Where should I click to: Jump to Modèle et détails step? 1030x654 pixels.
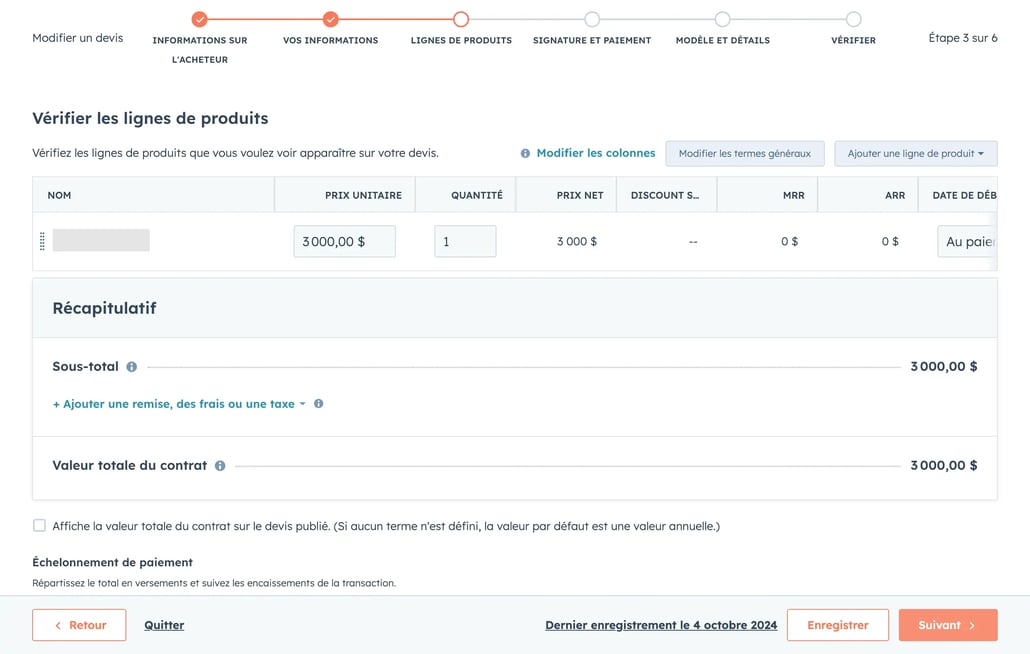tap(722, 19)
